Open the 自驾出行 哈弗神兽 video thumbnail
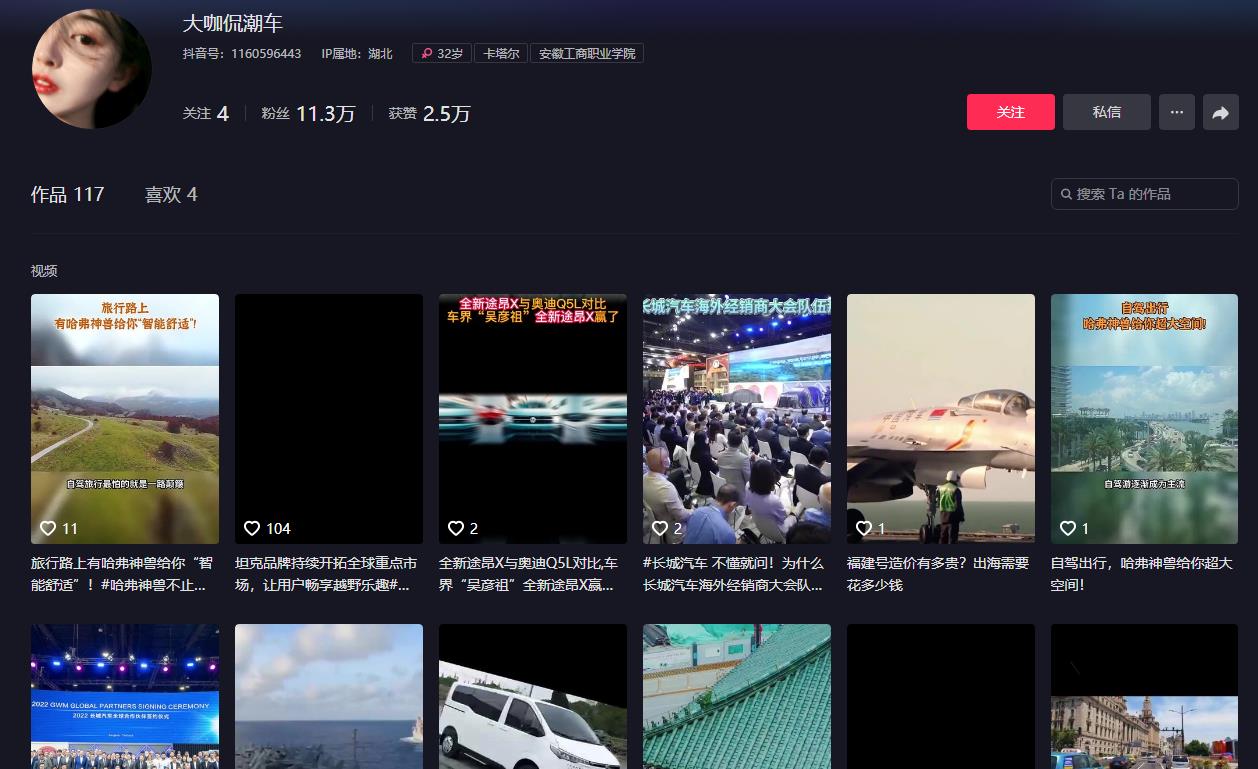 [1145, 419]
